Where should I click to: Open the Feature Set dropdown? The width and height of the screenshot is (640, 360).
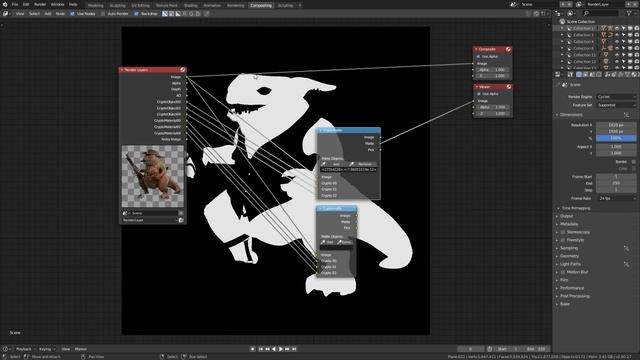tap(616, 105)
